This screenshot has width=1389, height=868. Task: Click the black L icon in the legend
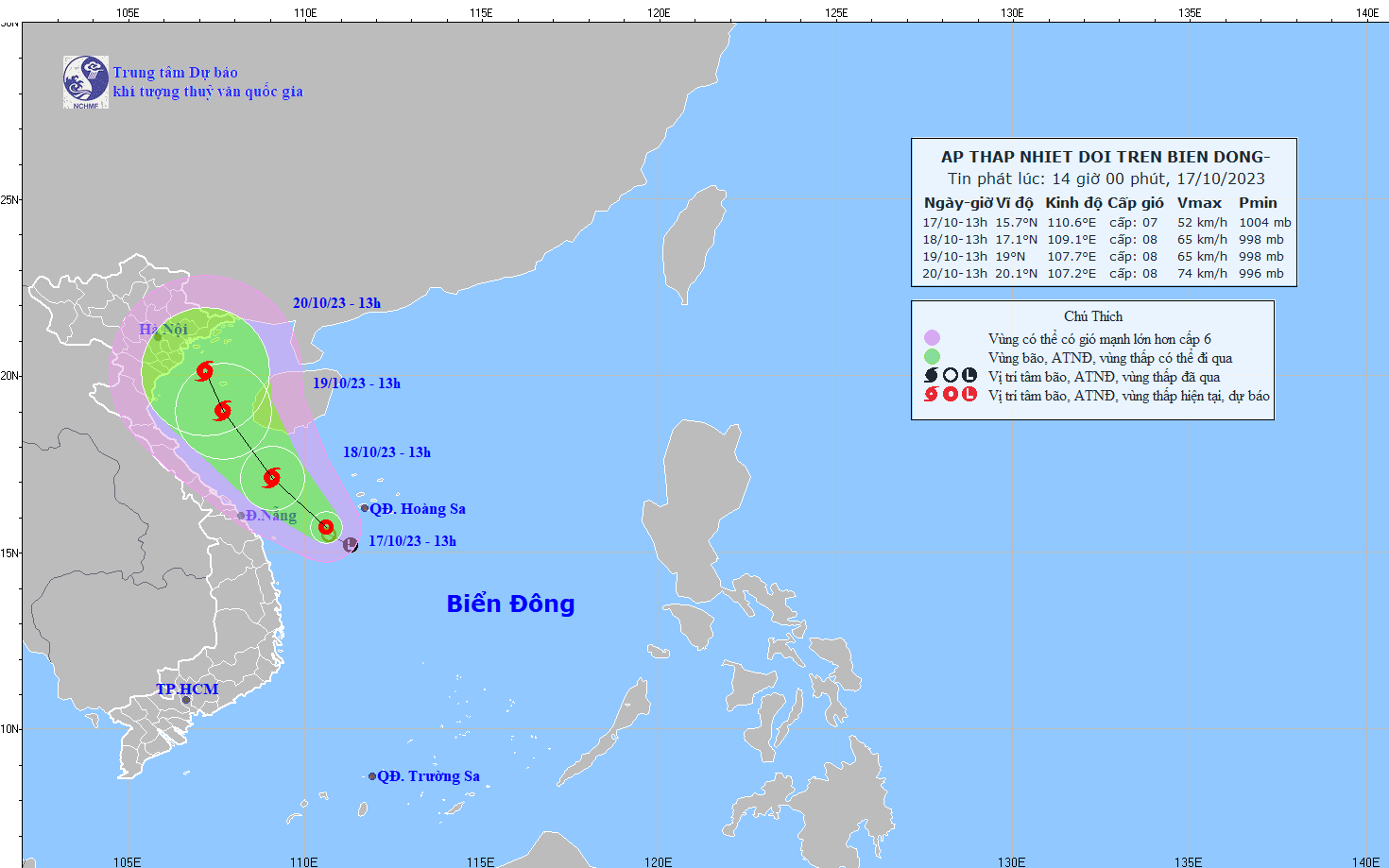pos(969,375)
